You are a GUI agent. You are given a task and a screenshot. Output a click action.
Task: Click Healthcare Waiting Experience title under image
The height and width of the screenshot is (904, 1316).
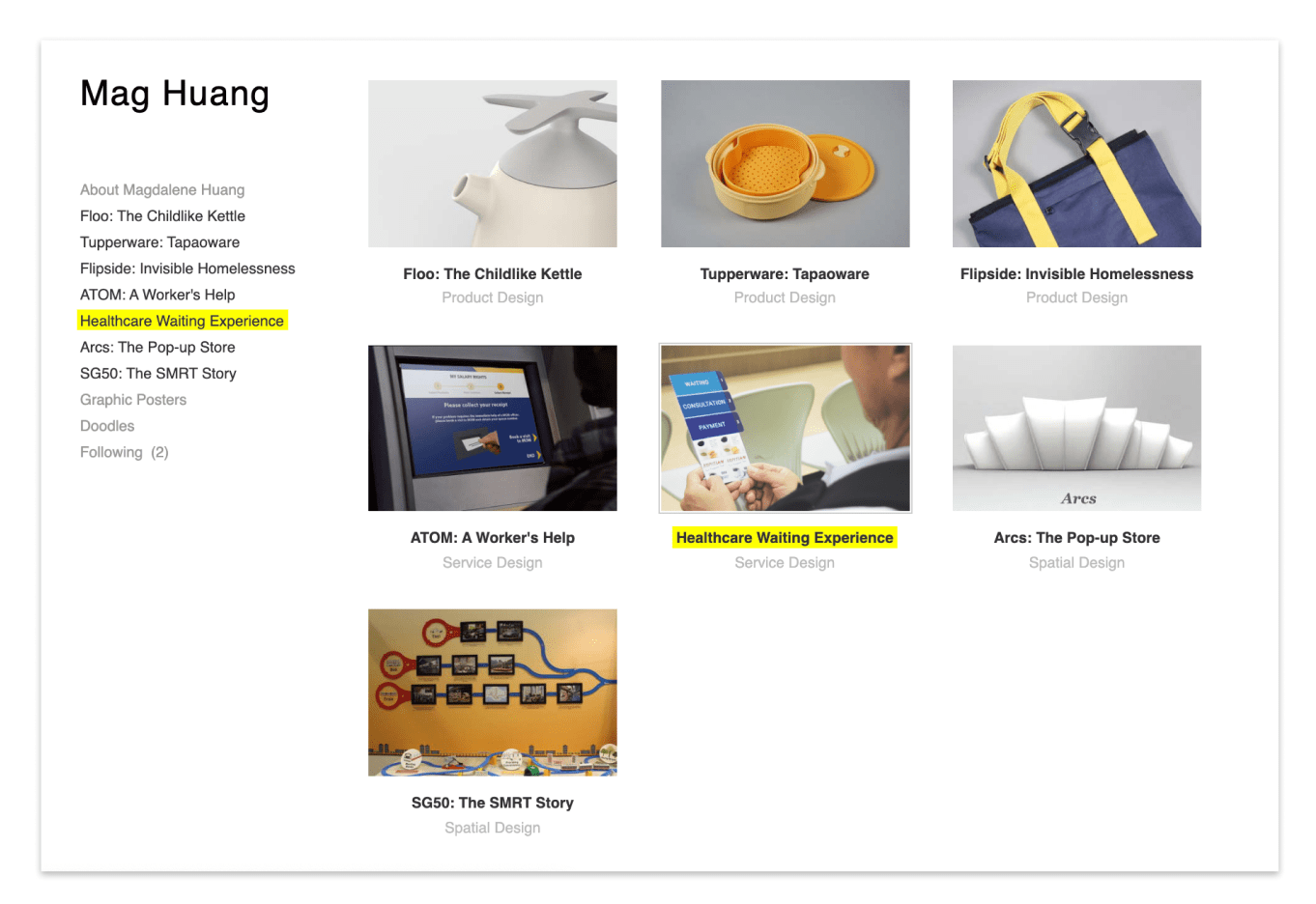785,537
